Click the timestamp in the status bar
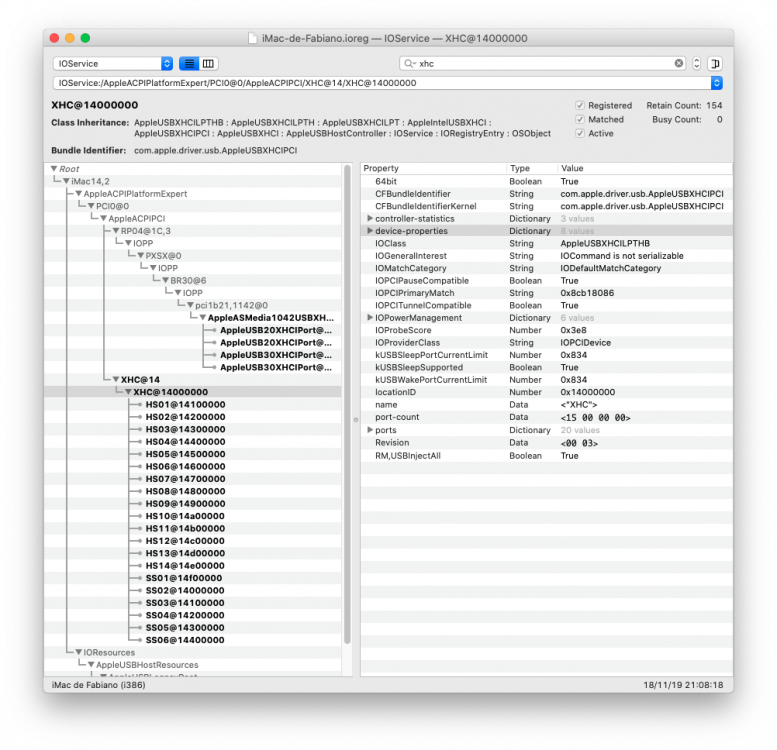The image size is (777, 750). (x=683, y=685)
